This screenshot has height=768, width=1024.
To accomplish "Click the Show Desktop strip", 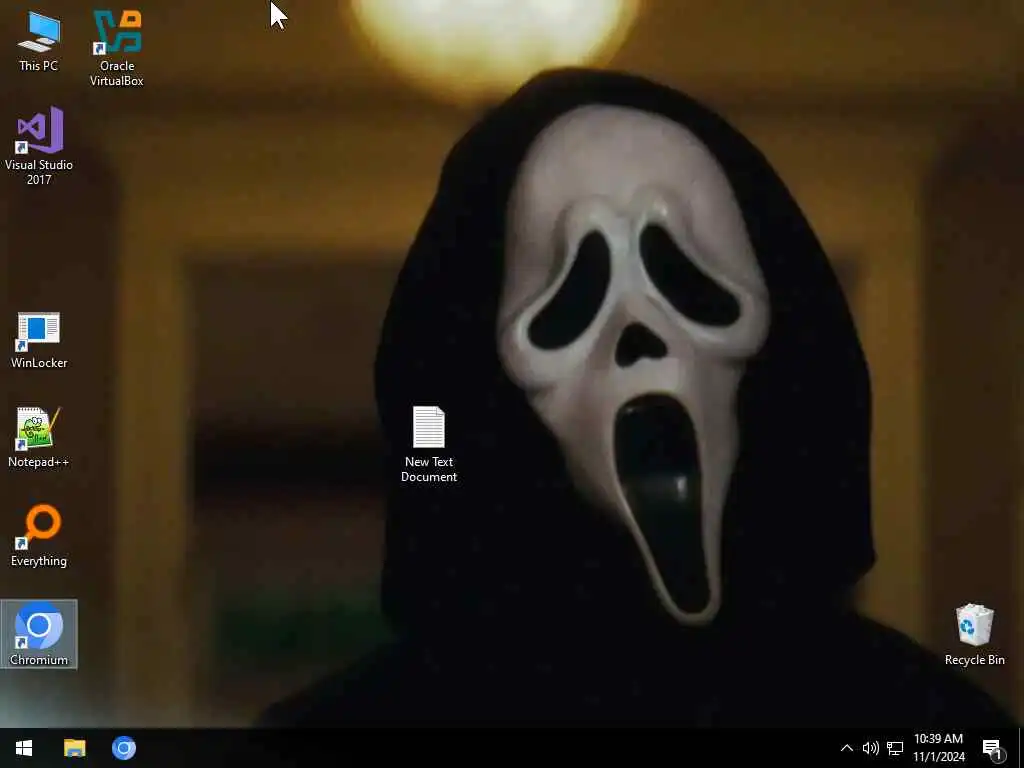I will click(x=1021, y=748).
